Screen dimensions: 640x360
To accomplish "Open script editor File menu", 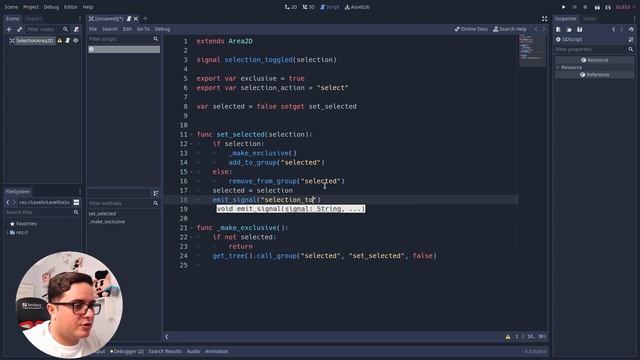I will (93, 29).
